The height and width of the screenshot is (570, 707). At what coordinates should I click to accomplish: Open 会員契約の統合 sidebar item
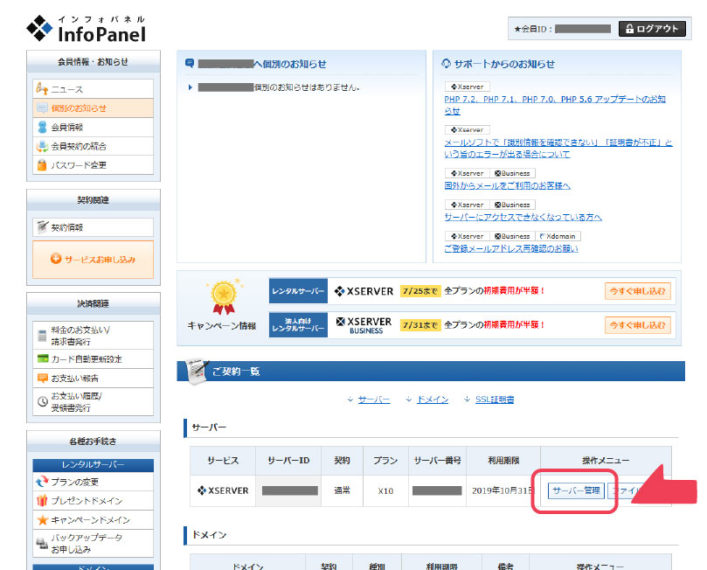click(93, 146)
